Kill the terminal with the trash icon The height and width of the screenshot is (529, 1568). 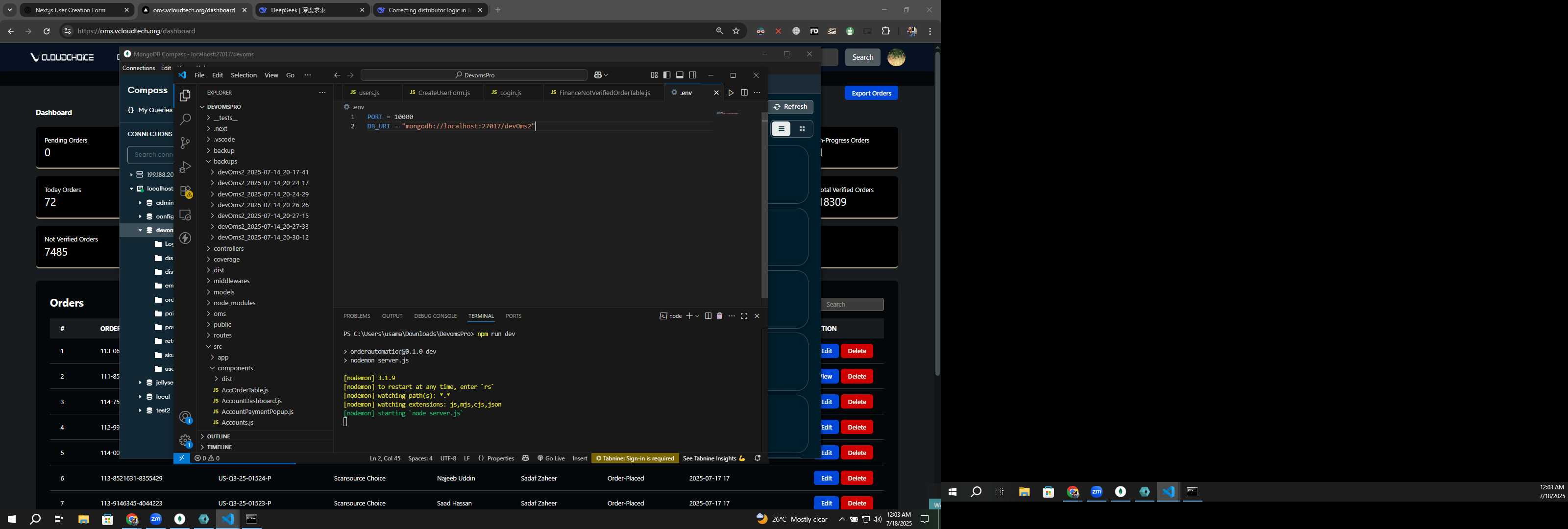719,316
